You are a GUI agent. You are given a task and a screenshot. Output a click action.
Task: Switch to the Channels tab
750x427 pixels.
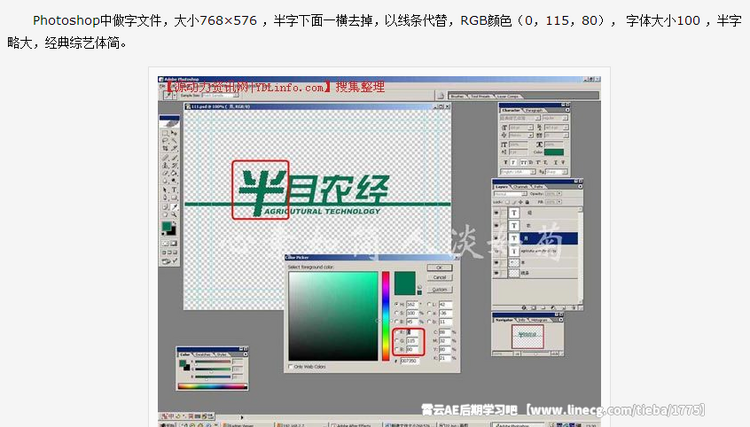521,187
